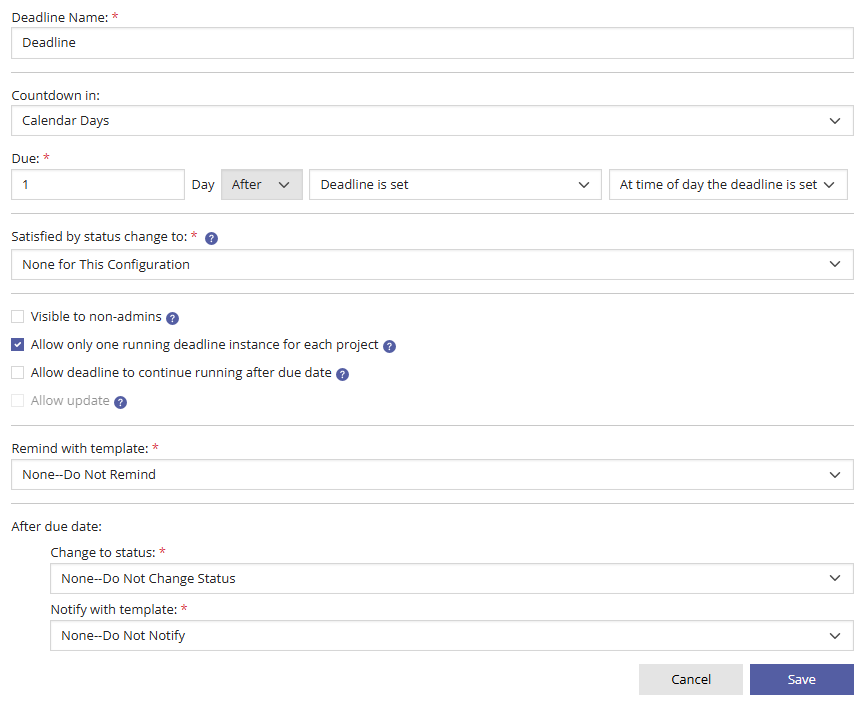
Task: Enable Visible to non-admins checkbox
Action: click(x=18, y=316)
